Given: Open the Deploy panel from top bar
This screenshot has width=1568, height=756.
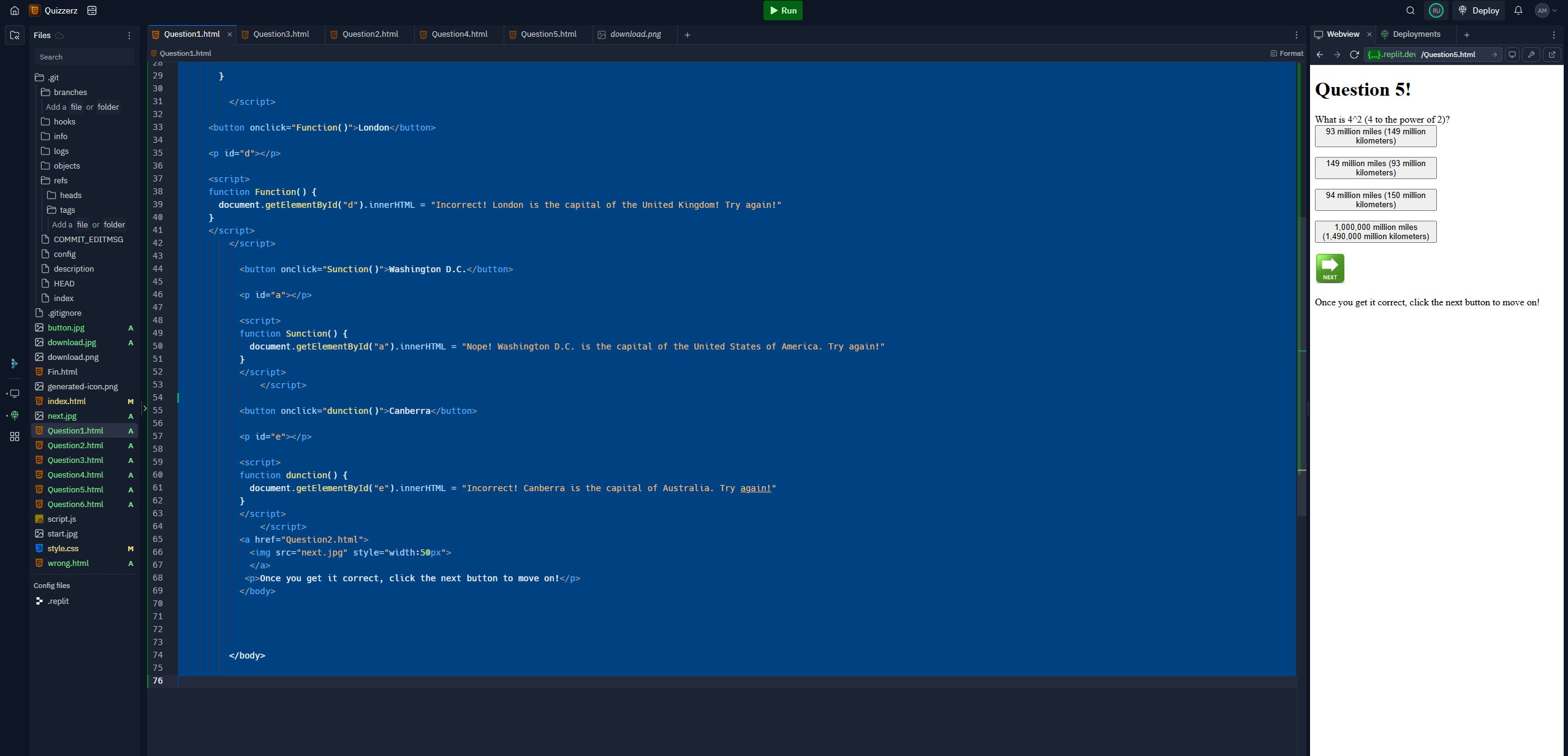Looking at the screenshot, I should click(1479, 10).
